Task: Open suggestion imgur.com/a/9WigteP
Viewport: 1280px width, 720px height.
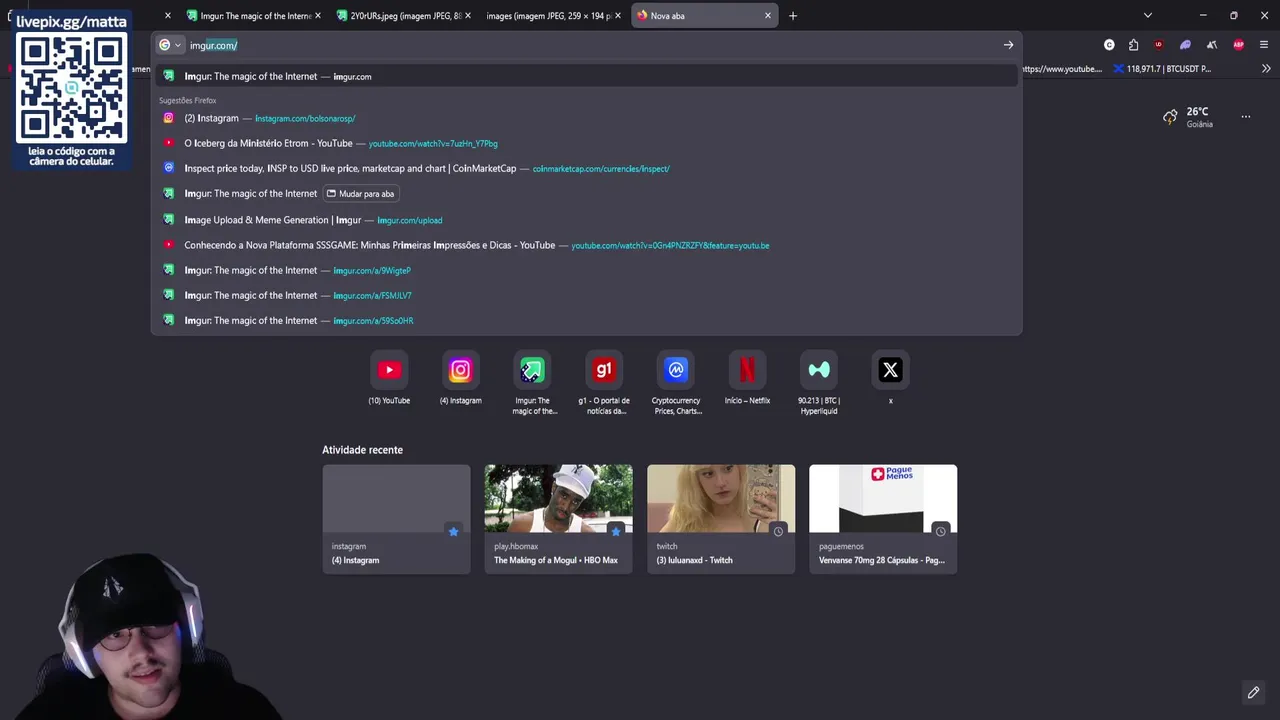Action: click(x=586, y=270)
